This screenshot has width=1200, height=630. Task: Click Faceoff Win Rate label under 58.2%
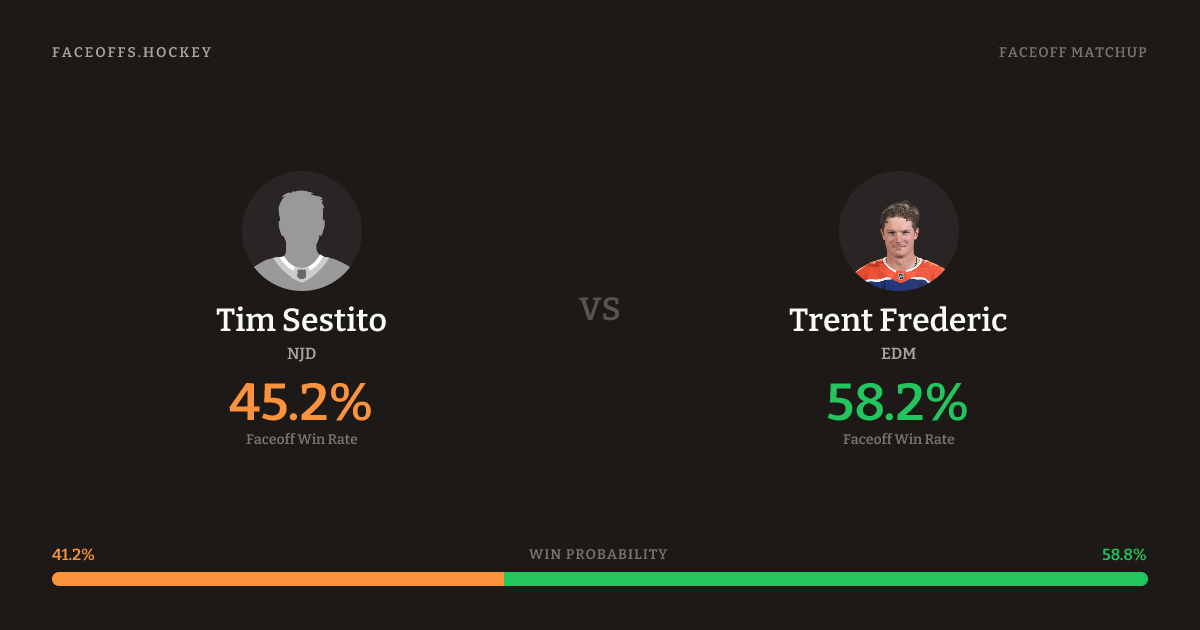tap(898, 439)
